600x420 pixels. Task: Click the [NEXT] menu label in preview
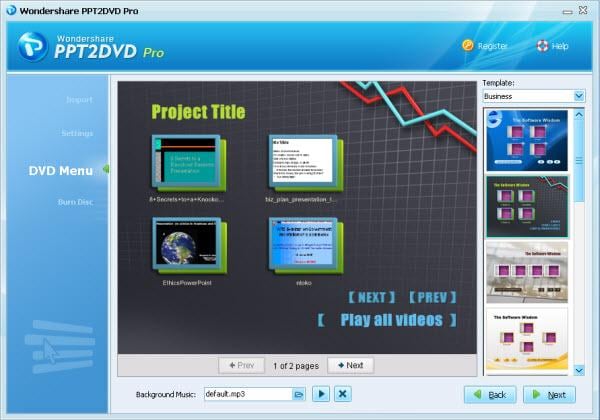[x=371, y=297]
